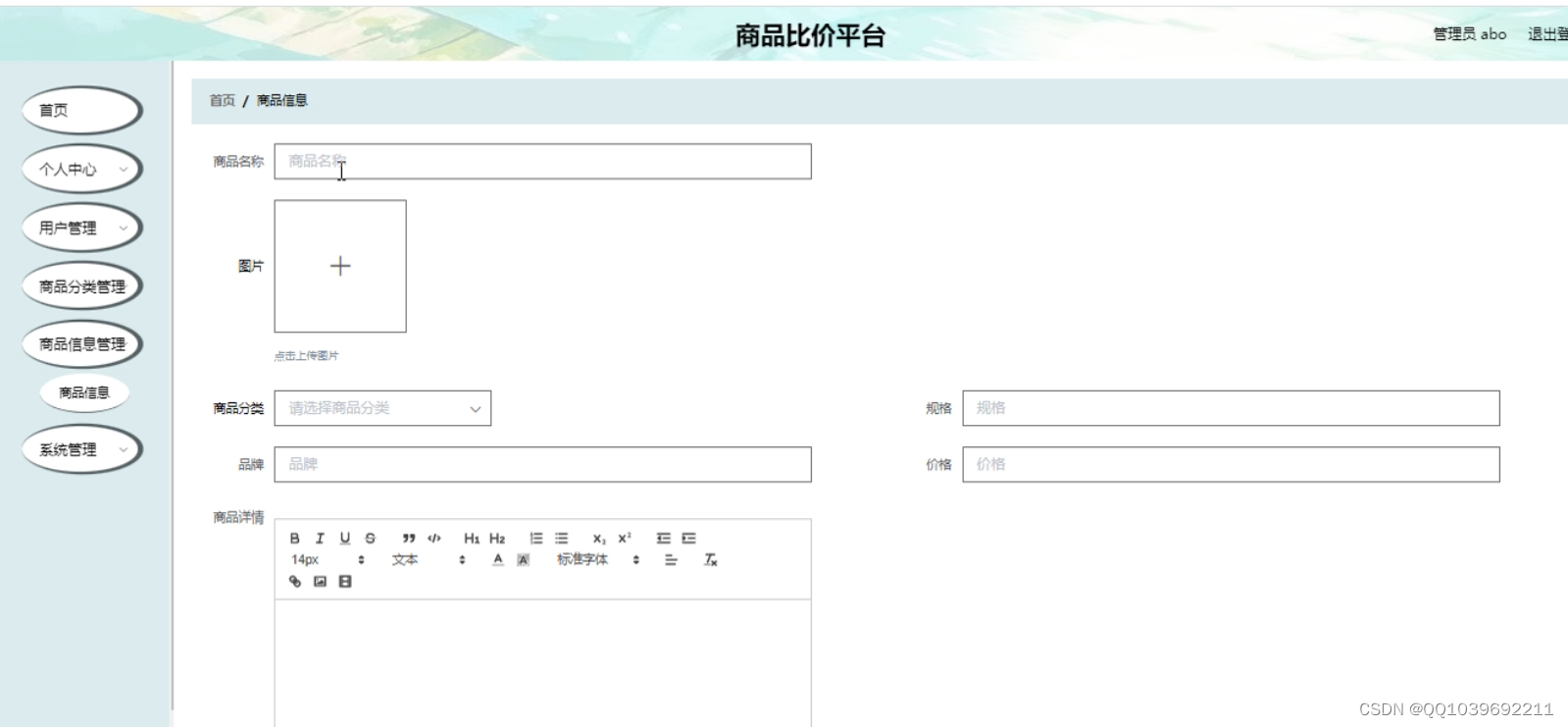Insert a bulleted list
This screenshot has width=1568, height=727.
(562, 538)
